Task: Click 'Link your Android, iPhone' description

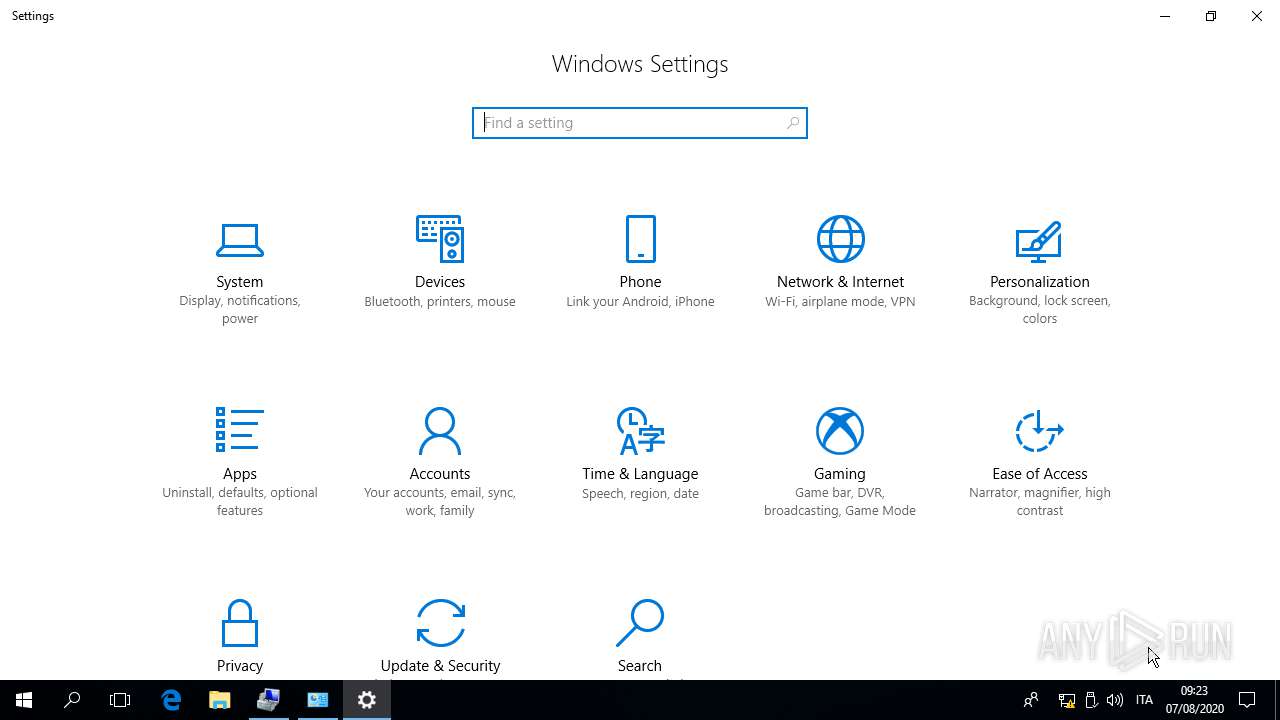Action: pos(640,302)
